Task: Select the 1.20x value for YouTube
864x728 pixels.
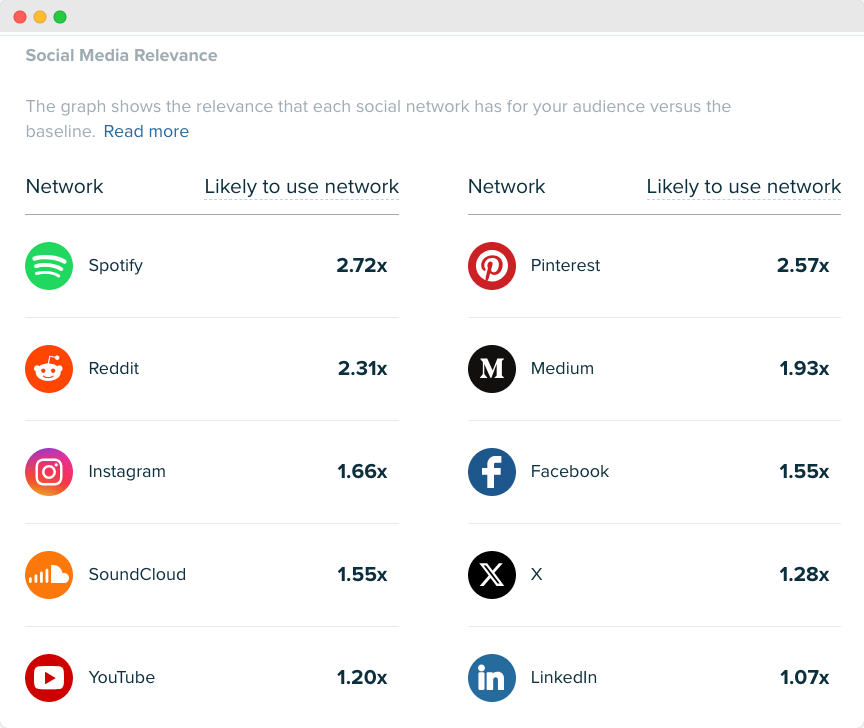Action: 362,677
